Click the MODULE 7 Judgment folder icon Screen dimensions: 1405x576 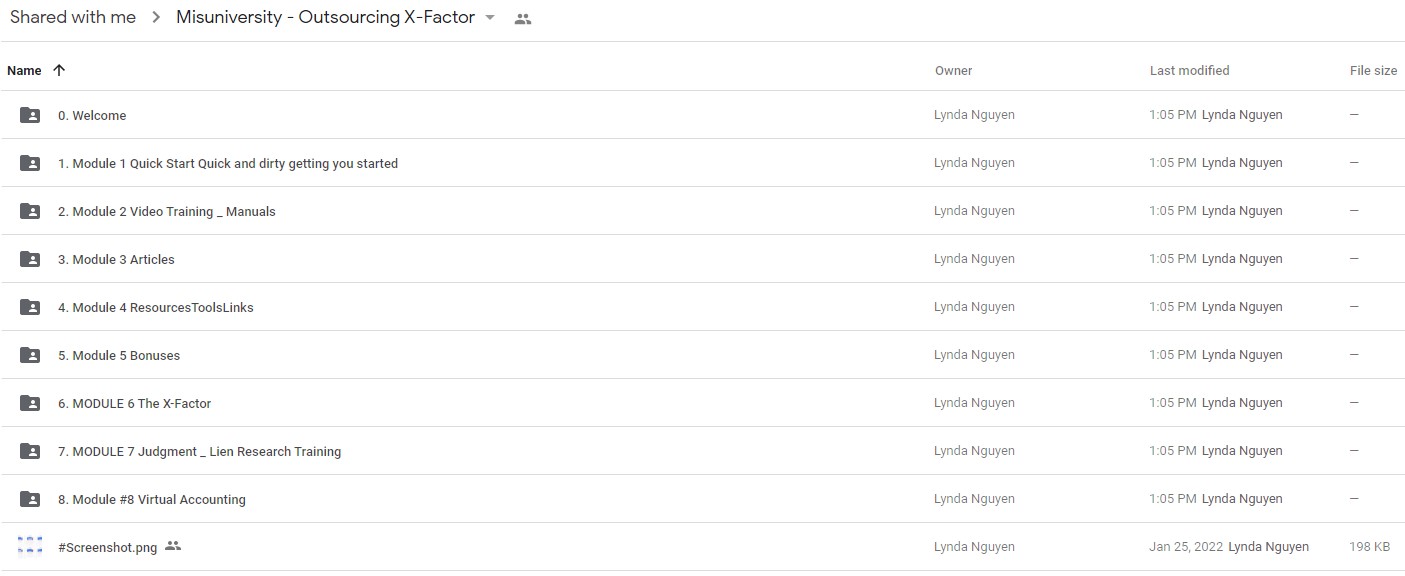[31, 451]
